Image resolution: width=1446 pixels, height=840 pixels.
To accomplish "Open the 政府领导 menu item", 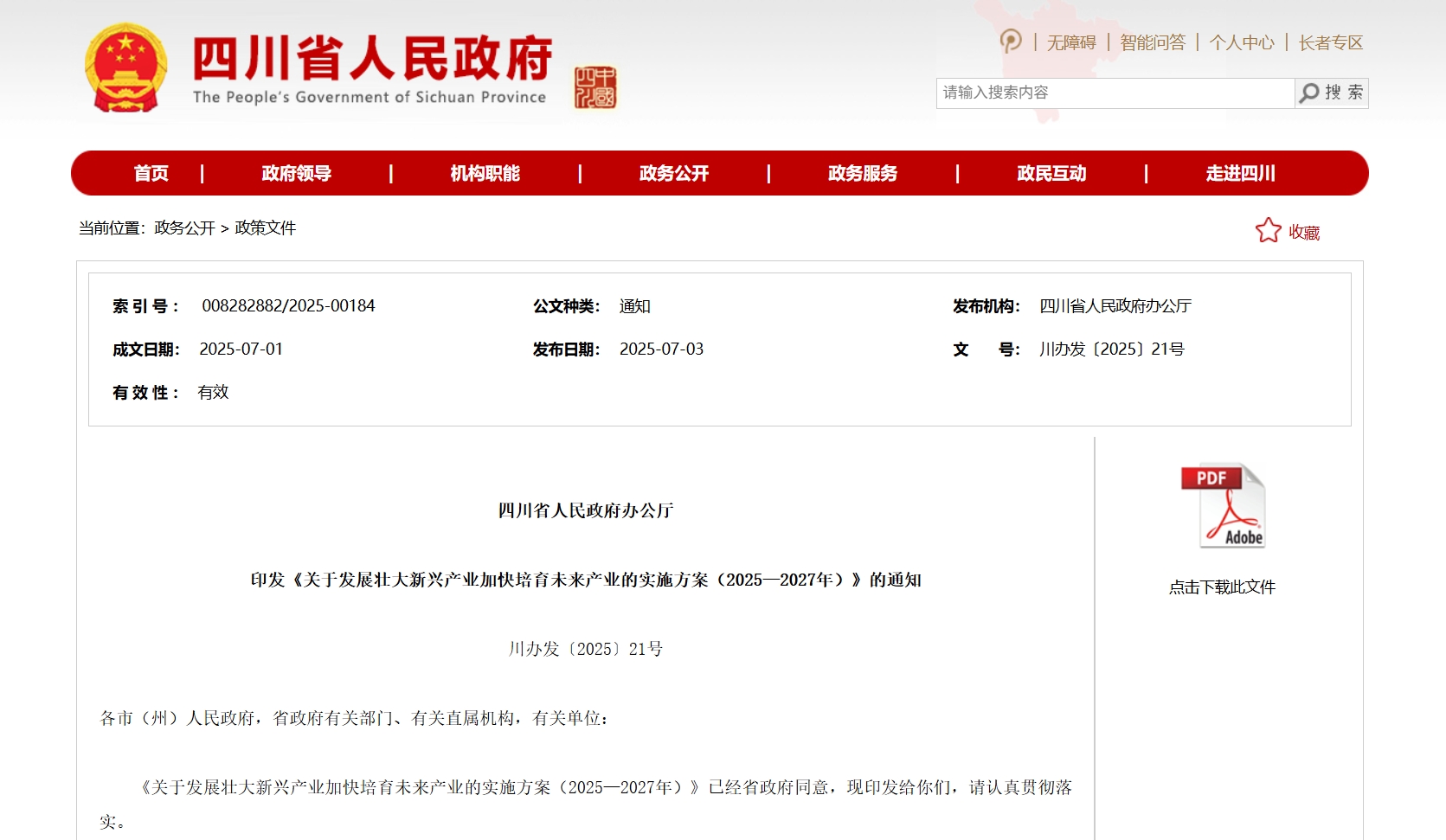I will click(x=296, y=173).
